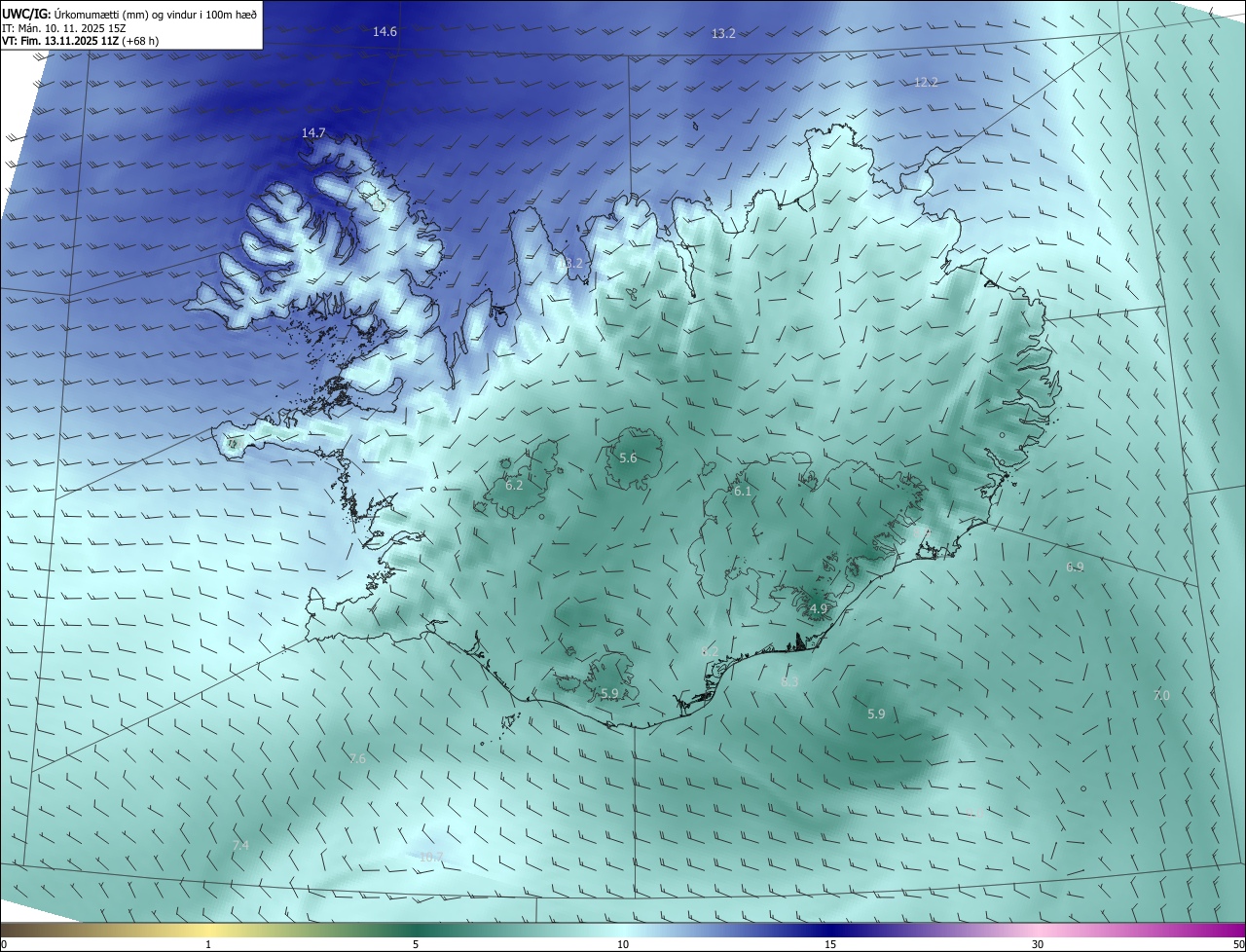Viewport: 1246px width, 952px height.
Task: Click the 10.7 value label
Action: click(x=431, y=858)
